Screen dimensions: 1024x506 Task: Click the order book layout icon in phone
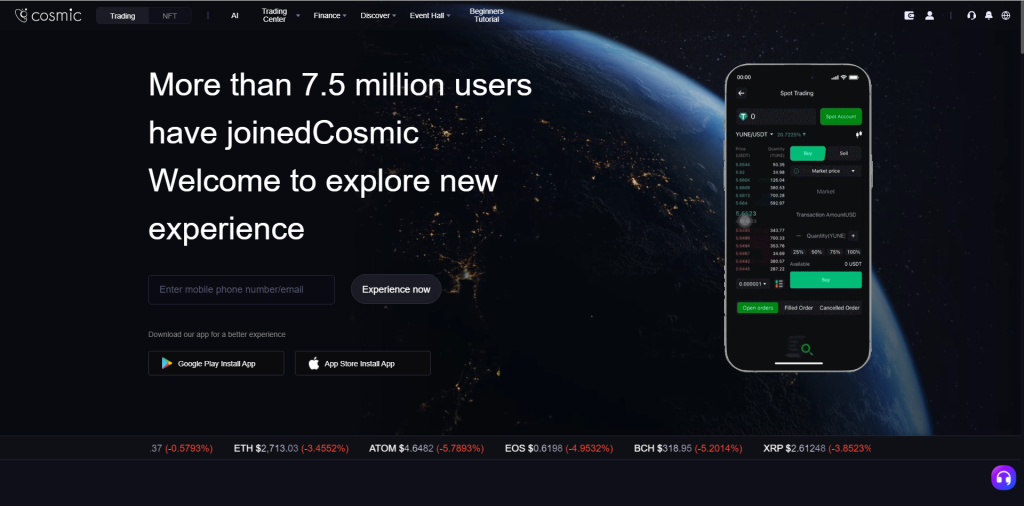coord(779,283)
